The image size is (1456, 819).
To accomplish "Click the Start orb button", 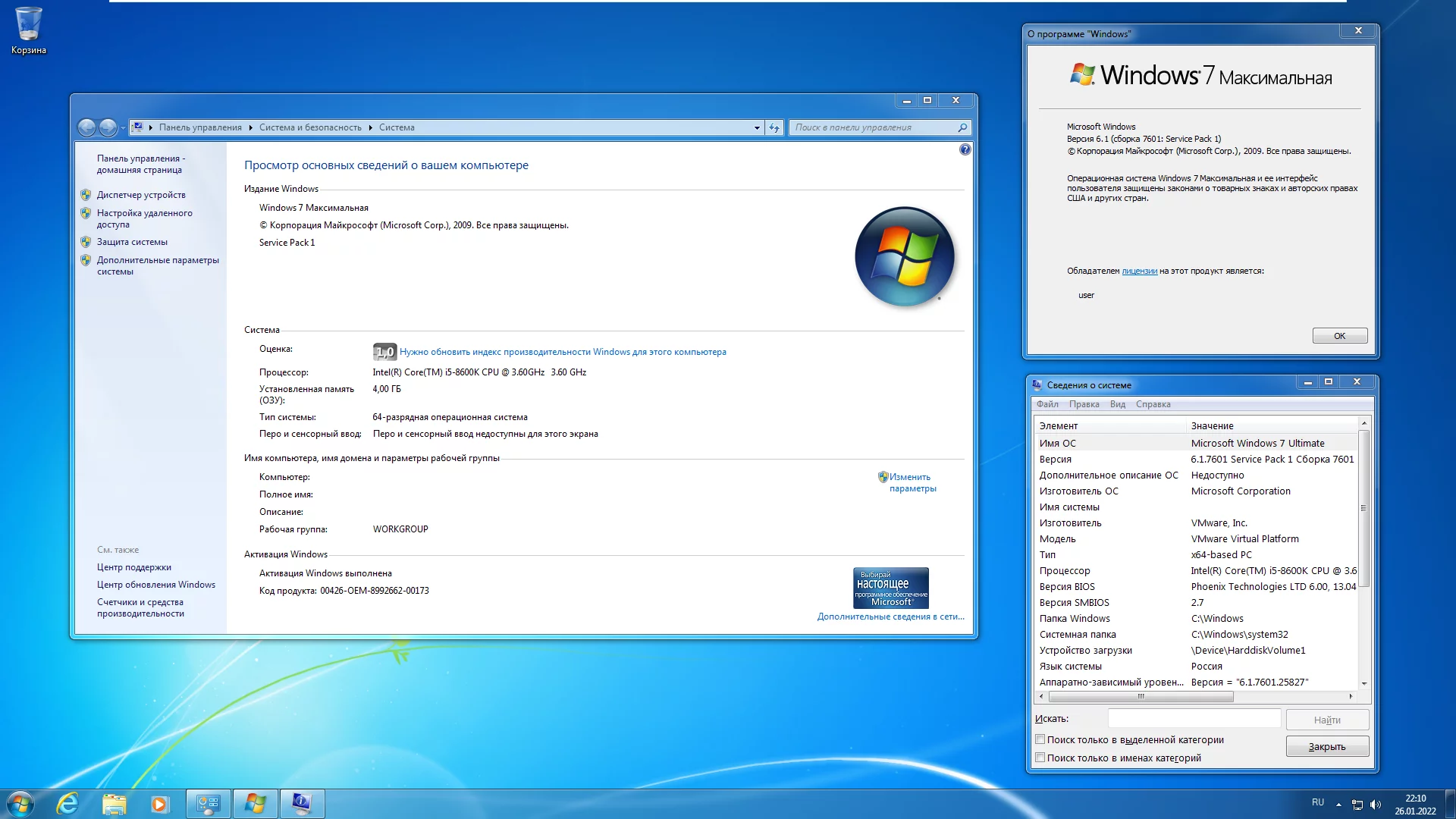I will click(x=20, y=803).
